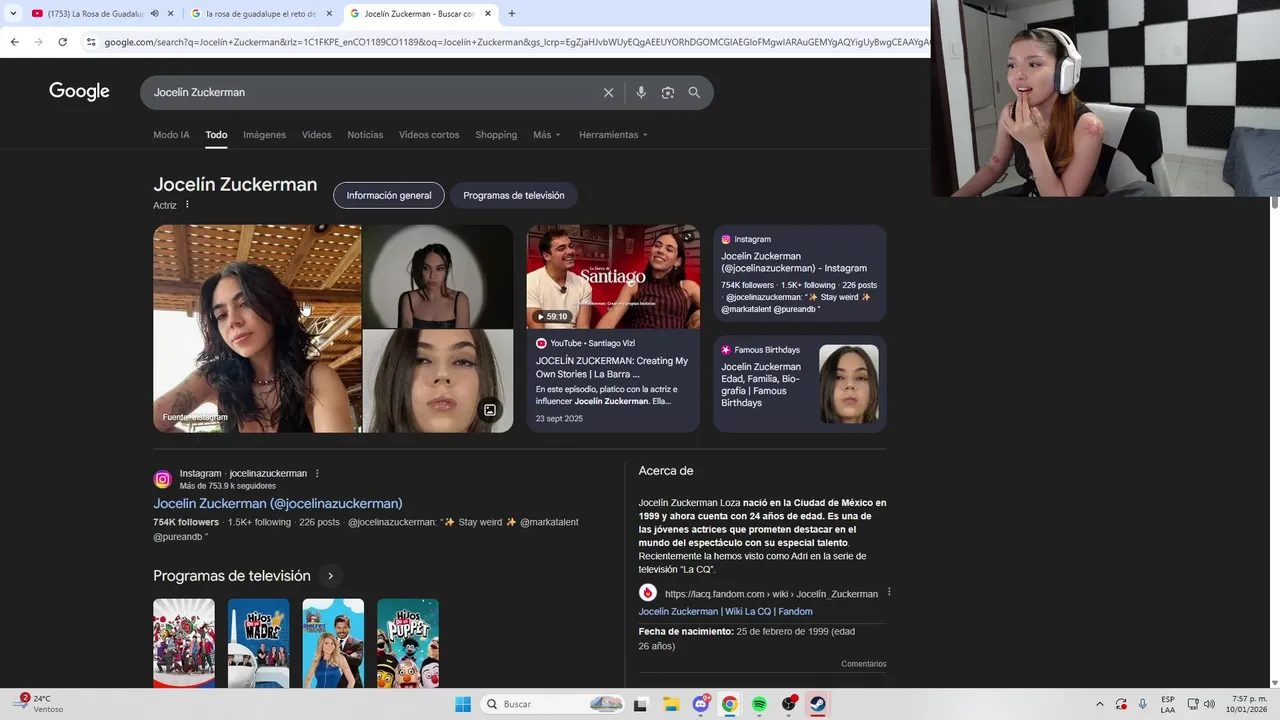This screenshot has width=1280, height=720.
Task: Open the Famous Birthdays card
Action: click(x=800, y=384)
